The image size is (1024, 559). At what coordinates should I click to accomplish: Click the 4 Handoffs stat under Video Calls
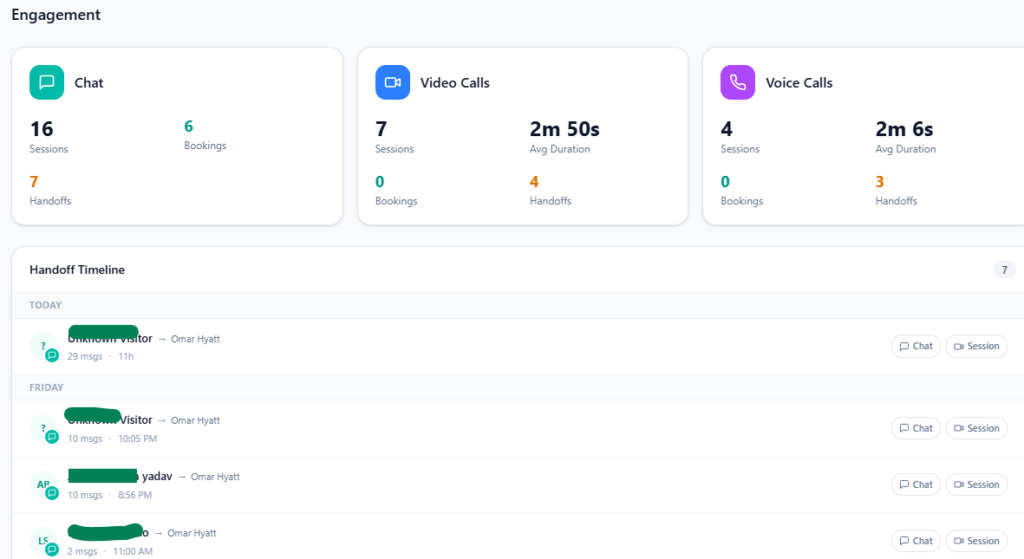pos(534,182)
